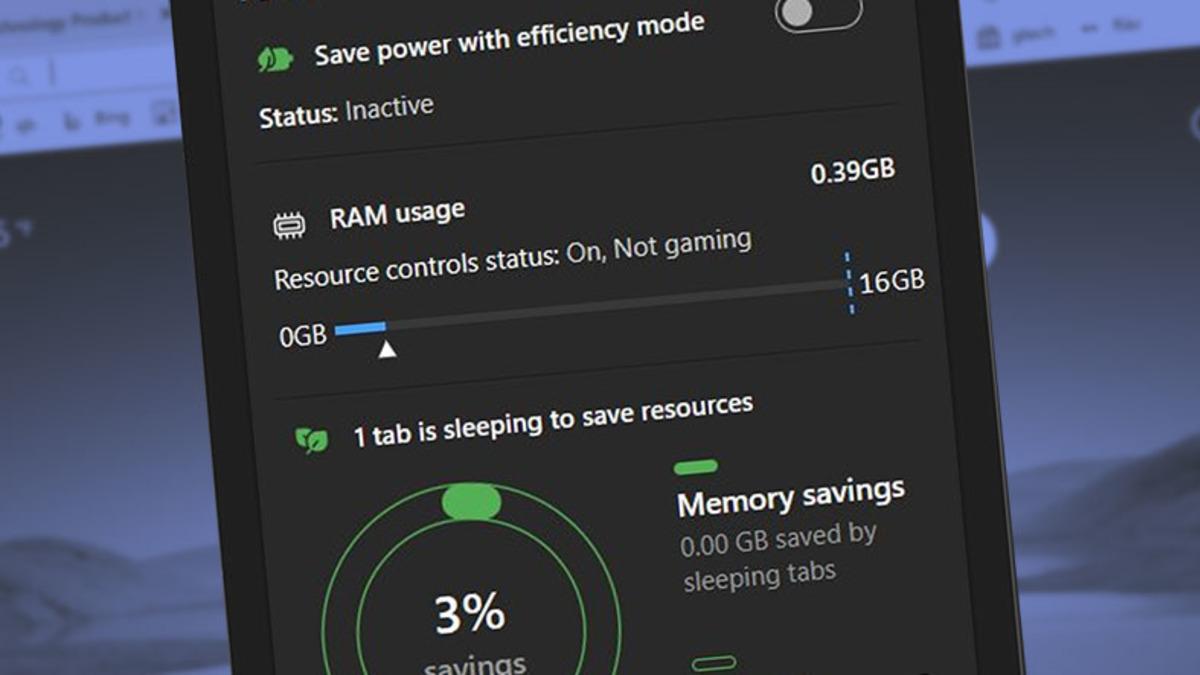Viewport: 1200px width, 675px height.
Task: Click the 3% savings ring center
Action: (x=470, y=617)
